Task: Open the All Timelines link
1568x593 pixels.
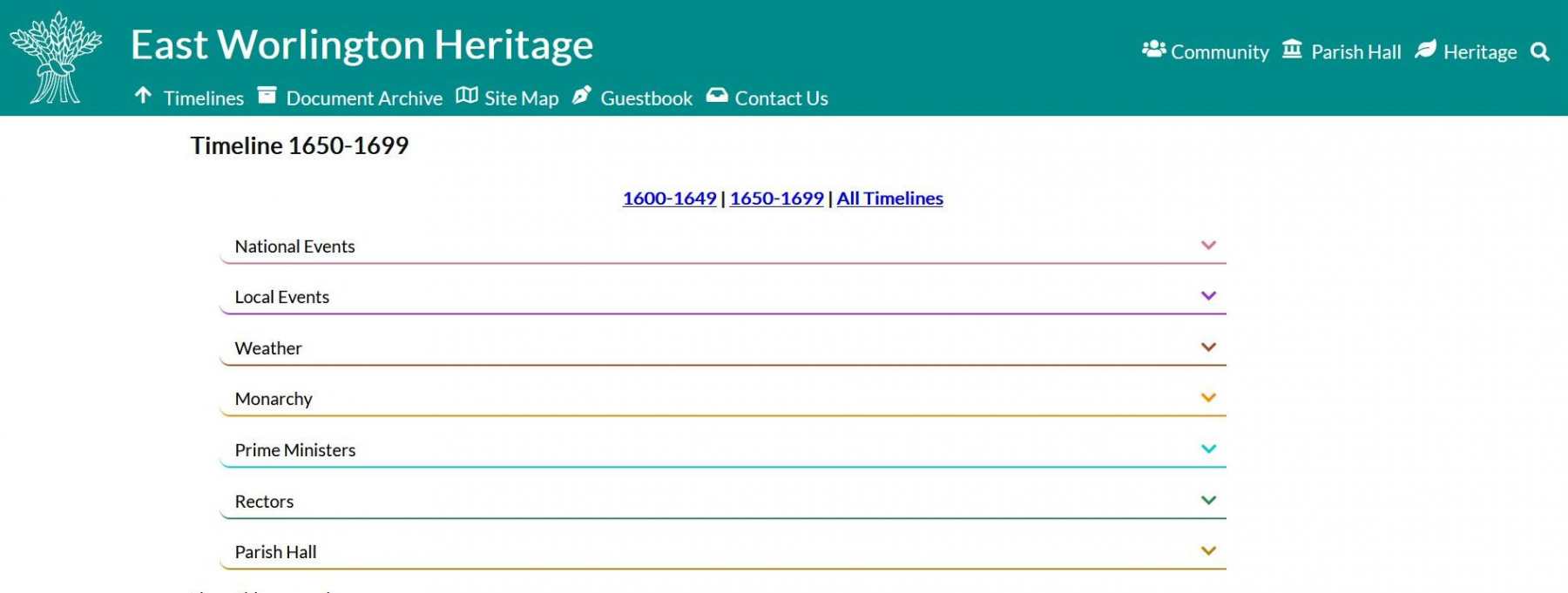Action: 889,199
